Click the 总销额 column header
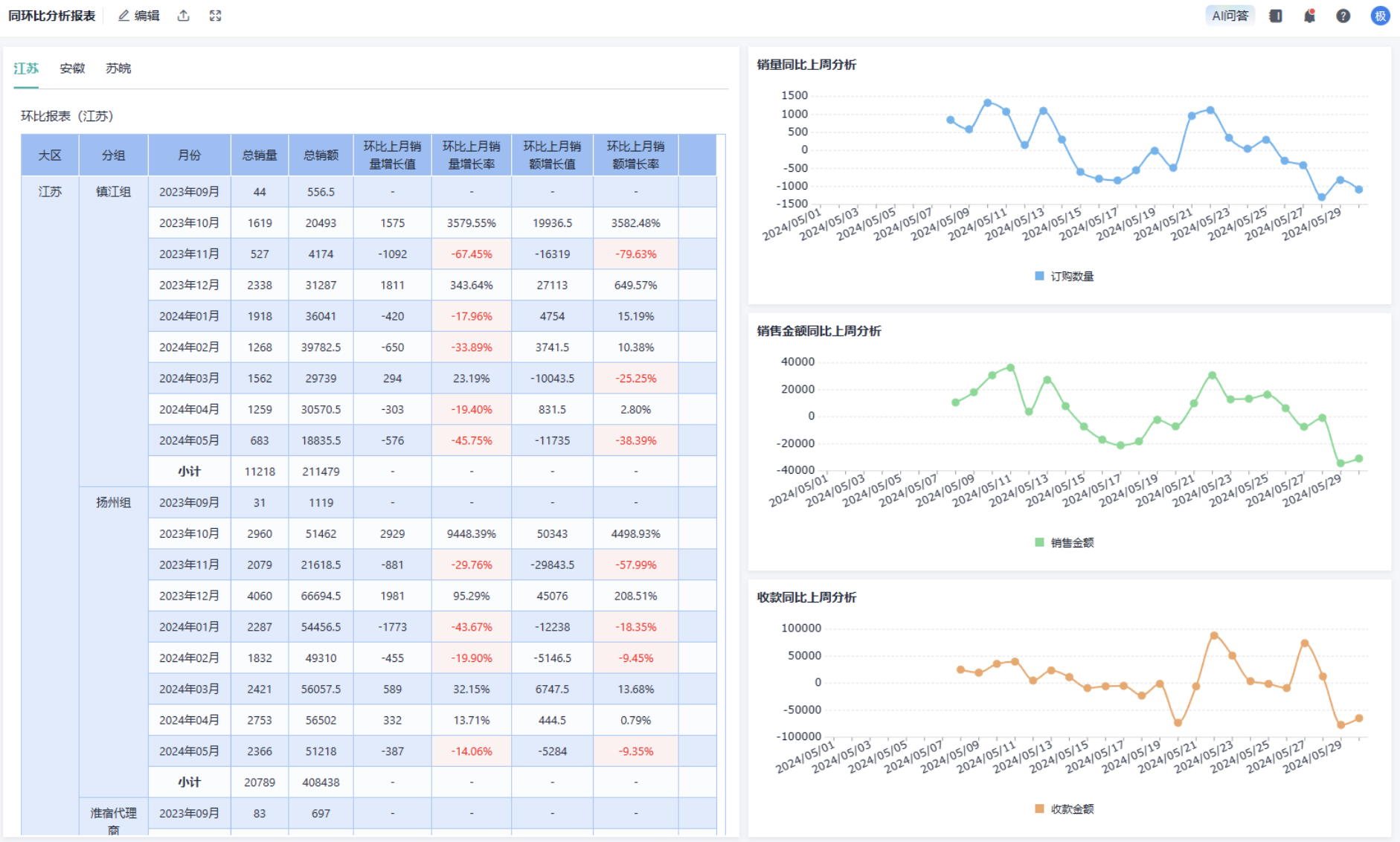1400x842 pixels. pos(321,155)
